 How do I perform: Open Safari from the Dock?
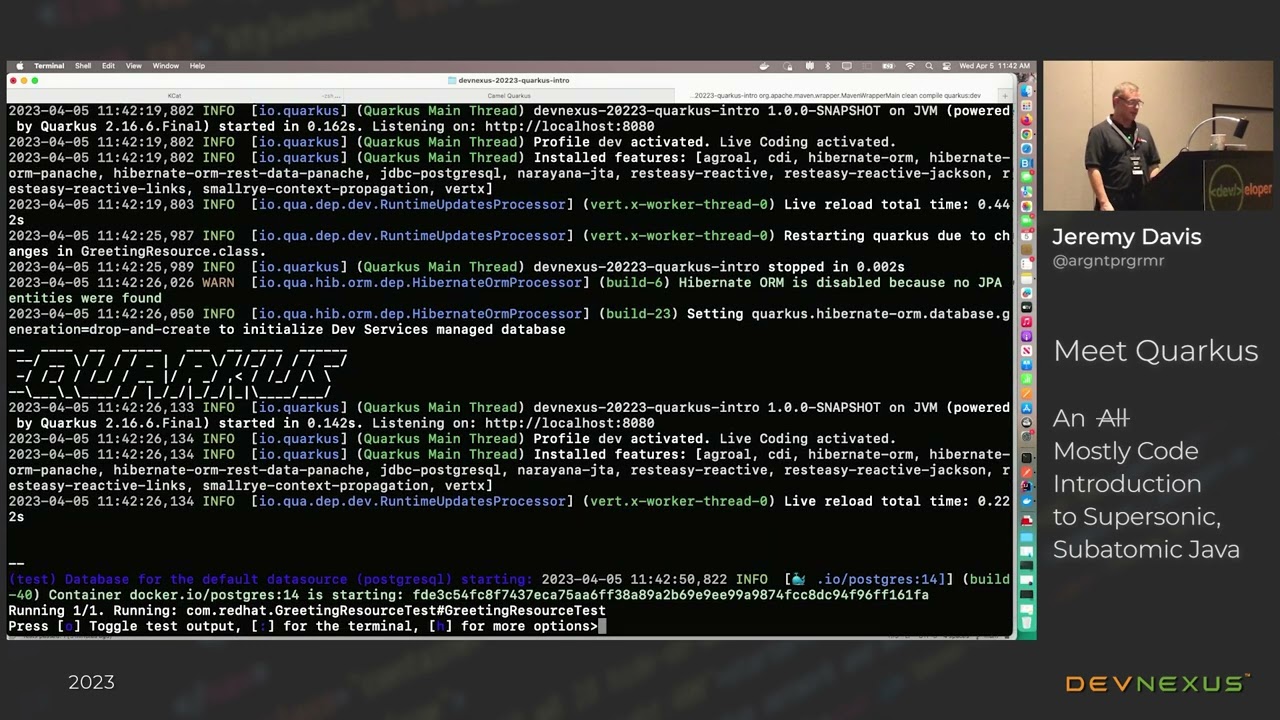point(1026,149)
